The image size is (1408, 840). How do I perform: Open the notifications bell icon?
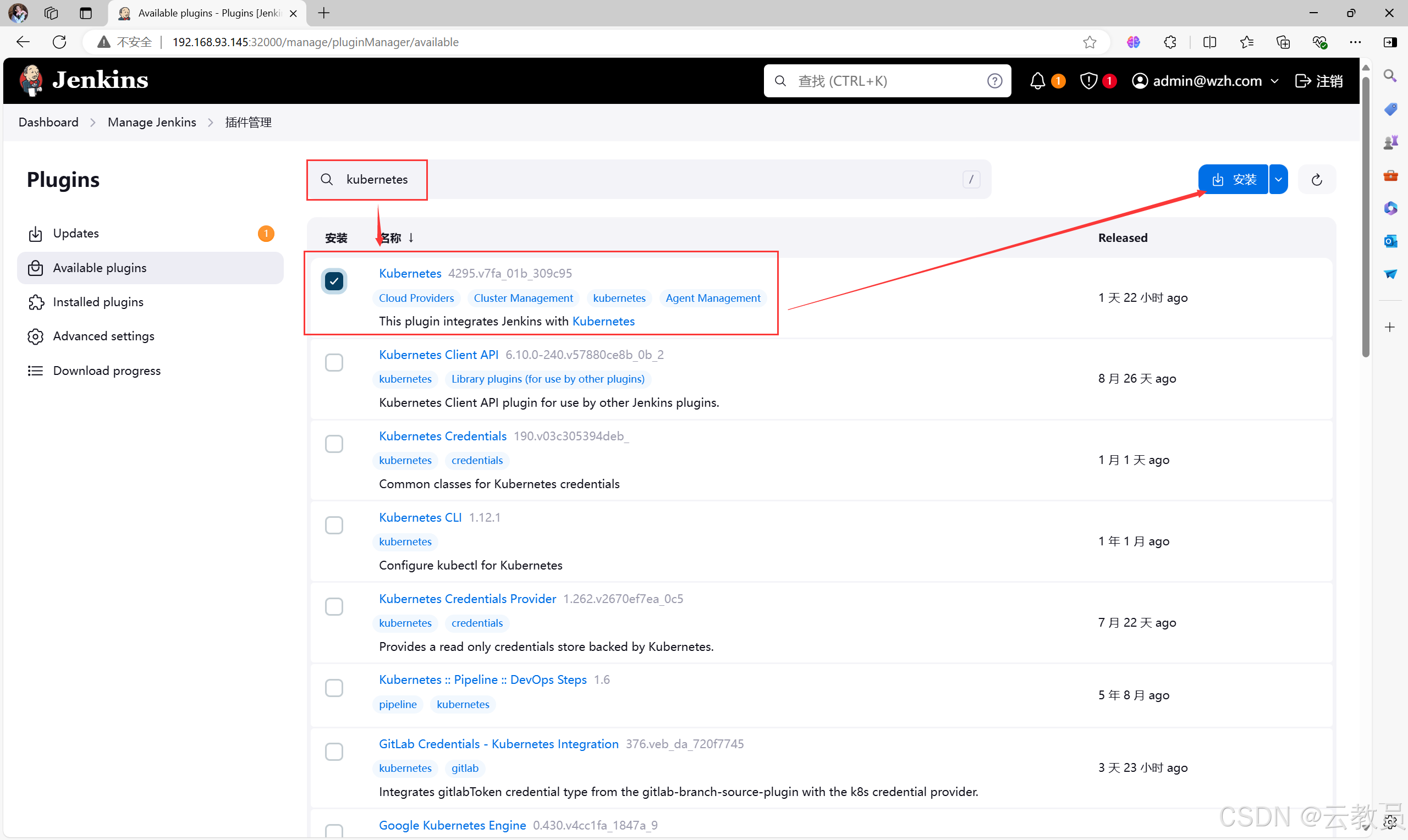tap(1037, 81)
